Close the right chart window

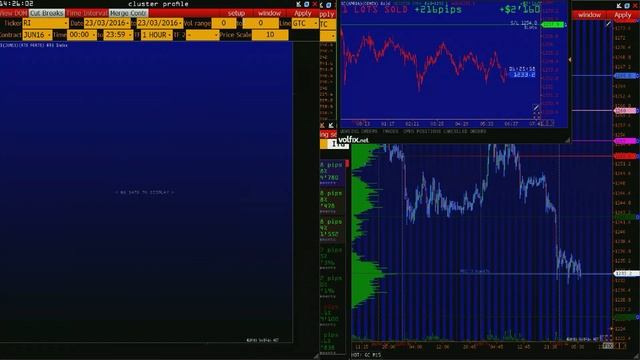(x=635, y=5)
